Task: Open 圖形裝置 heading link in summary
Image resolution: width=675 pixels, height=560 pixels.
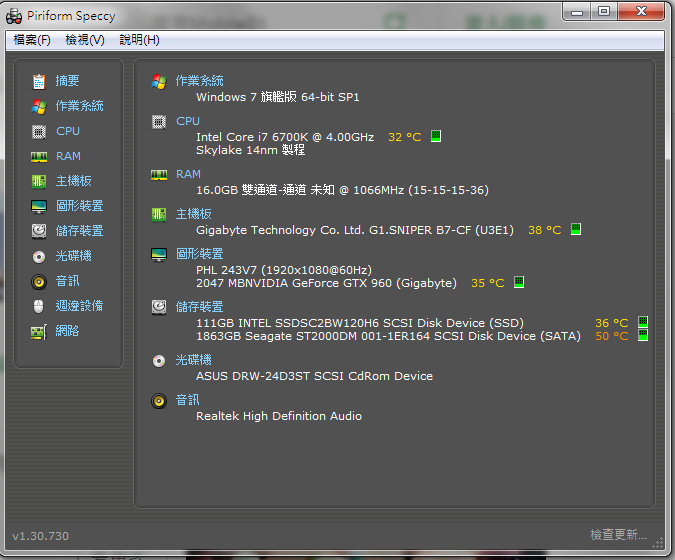Action: click(200, 254)
